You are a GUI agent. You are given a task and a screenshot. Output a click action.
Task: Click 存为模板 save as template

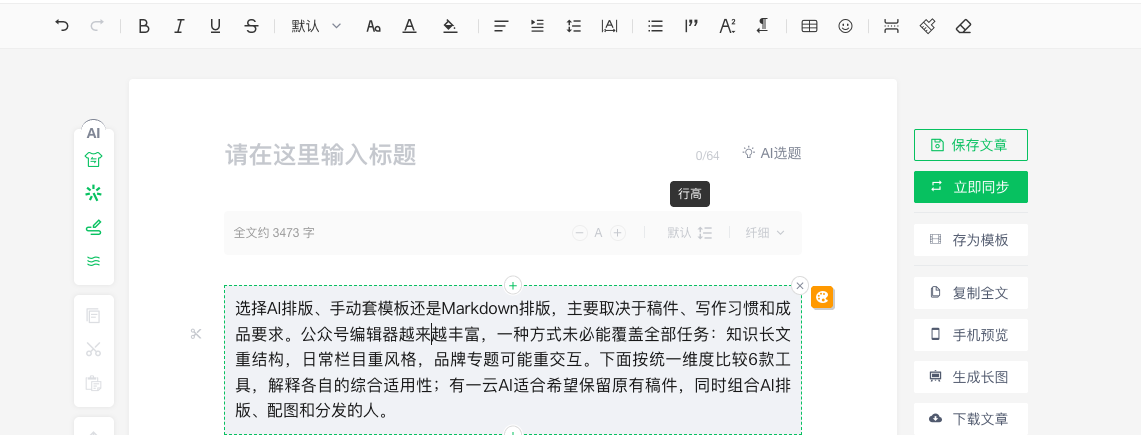pyautogui.click(x=971, y=240)
